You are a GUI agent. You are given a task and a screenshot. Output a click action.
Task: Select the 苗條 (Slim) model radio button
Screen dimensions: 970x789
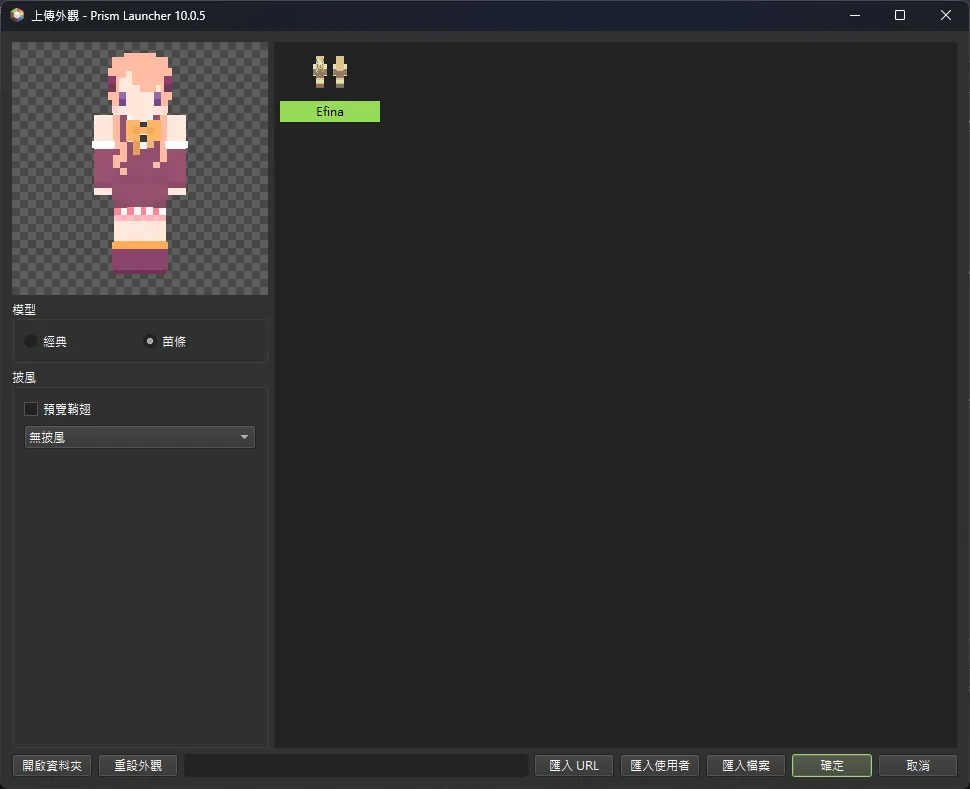(x=150, y=341)
